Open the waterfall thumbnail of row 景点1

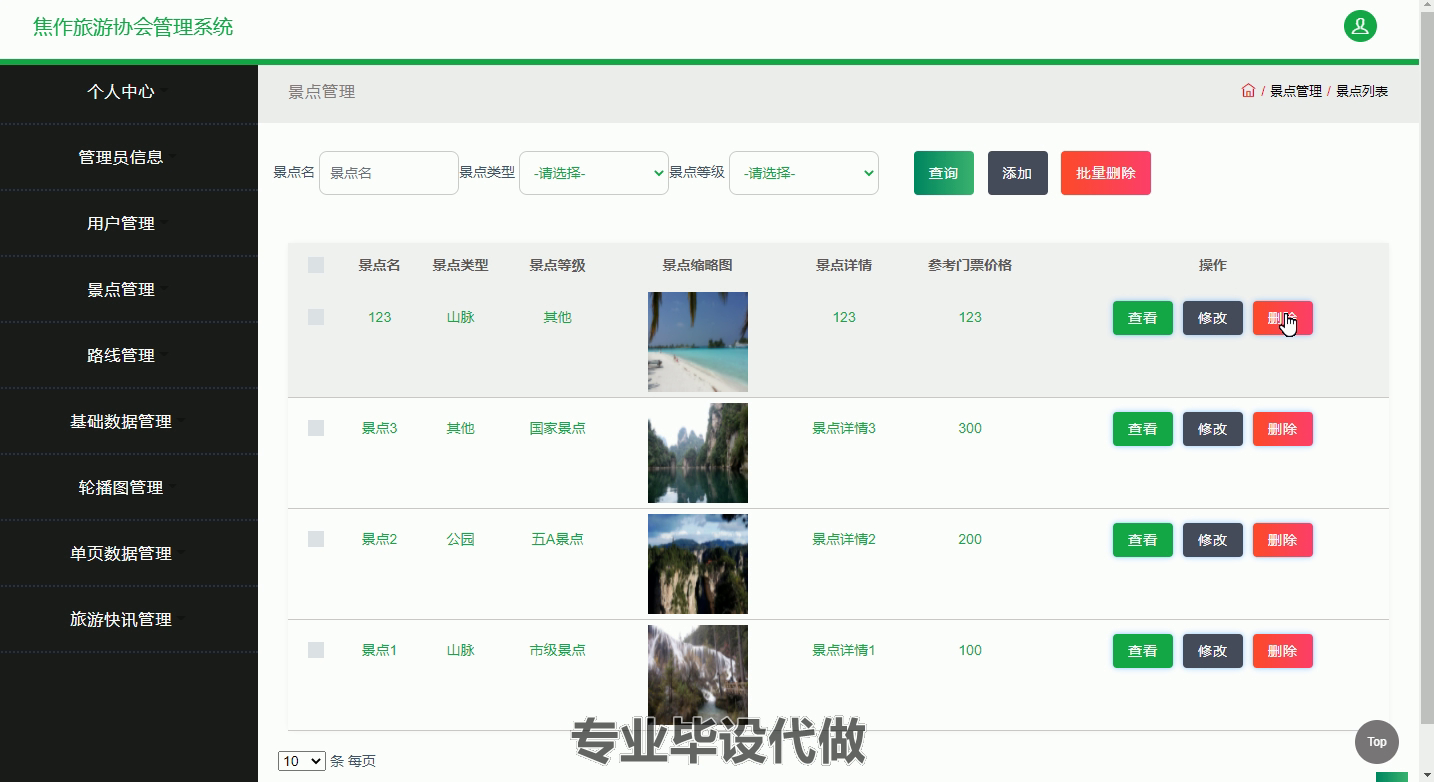click(x=698, y=675)
